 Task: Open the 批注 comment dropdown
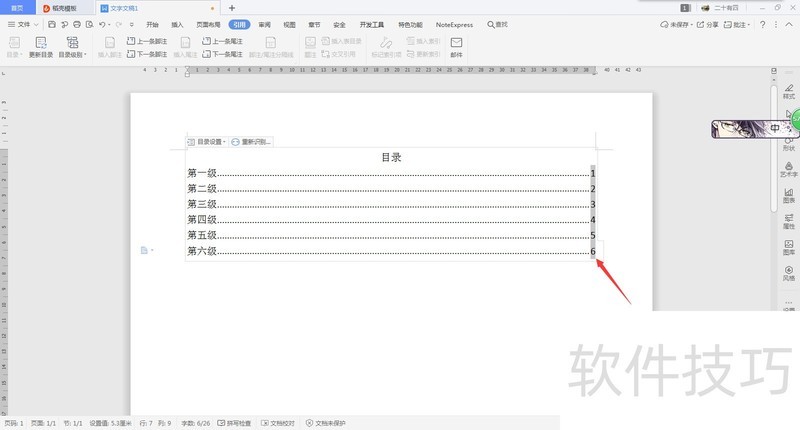pos(737,24)
